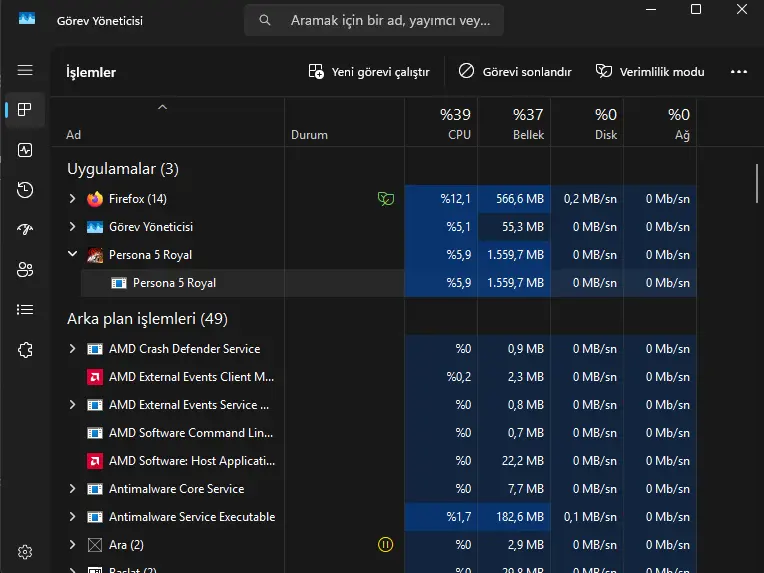
Task: Click Antimalware Service Executable CPU %1,7
Action: point(458,516)
